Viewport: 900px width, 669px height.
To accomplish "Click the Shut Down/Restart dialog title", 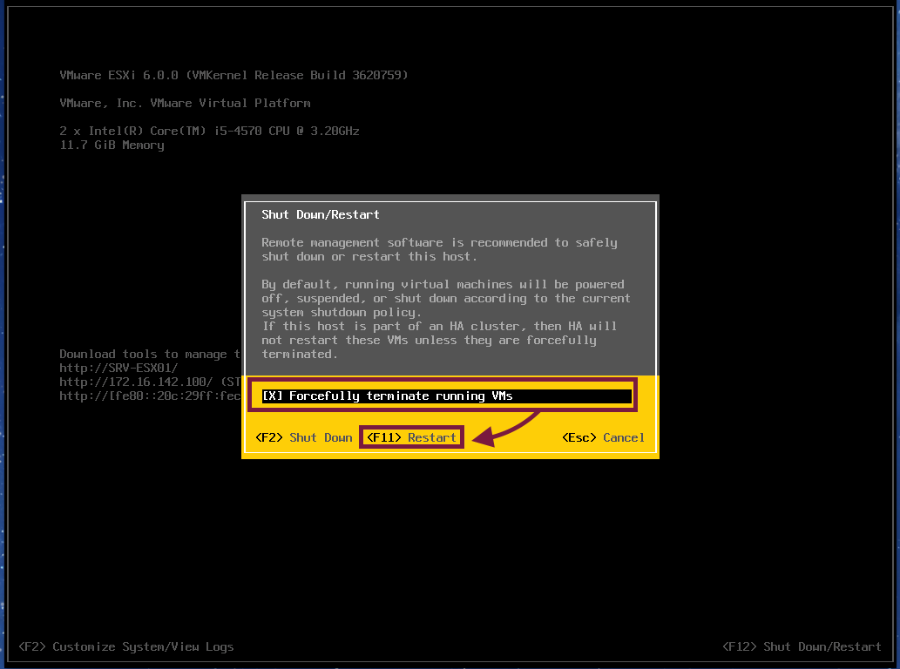I will coord(320,215).
